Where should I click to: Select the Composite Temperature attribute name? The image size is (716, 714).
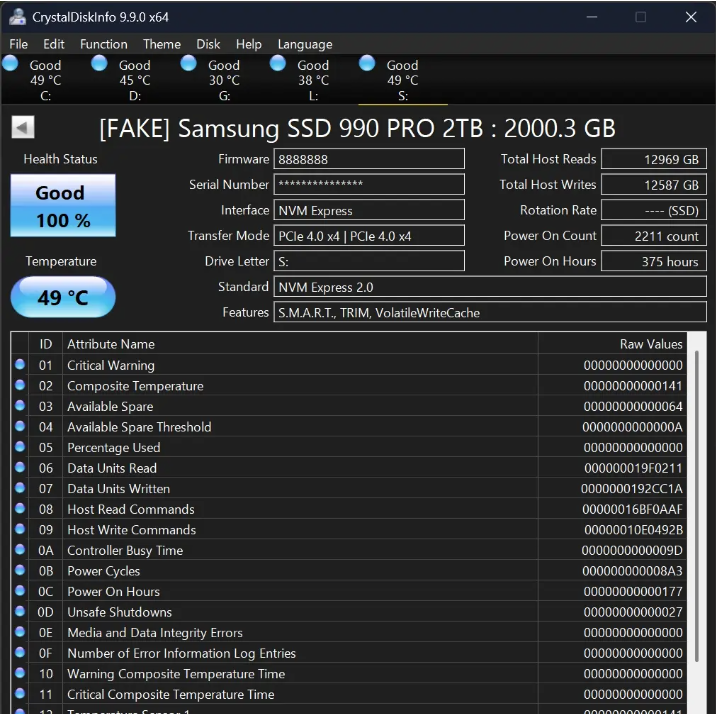(x=135, y=386)
